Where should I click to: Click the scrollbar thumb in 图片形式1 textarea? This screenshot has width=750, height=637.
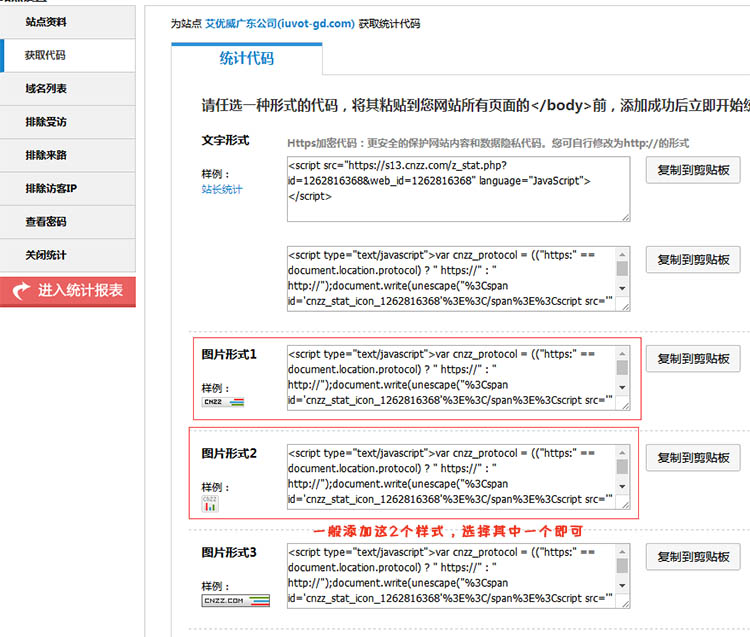coord(622,367)
